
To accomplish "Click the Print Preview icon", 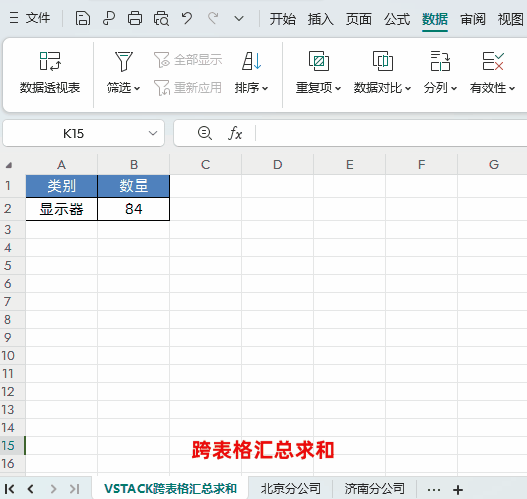I will (x=161, y=18).
